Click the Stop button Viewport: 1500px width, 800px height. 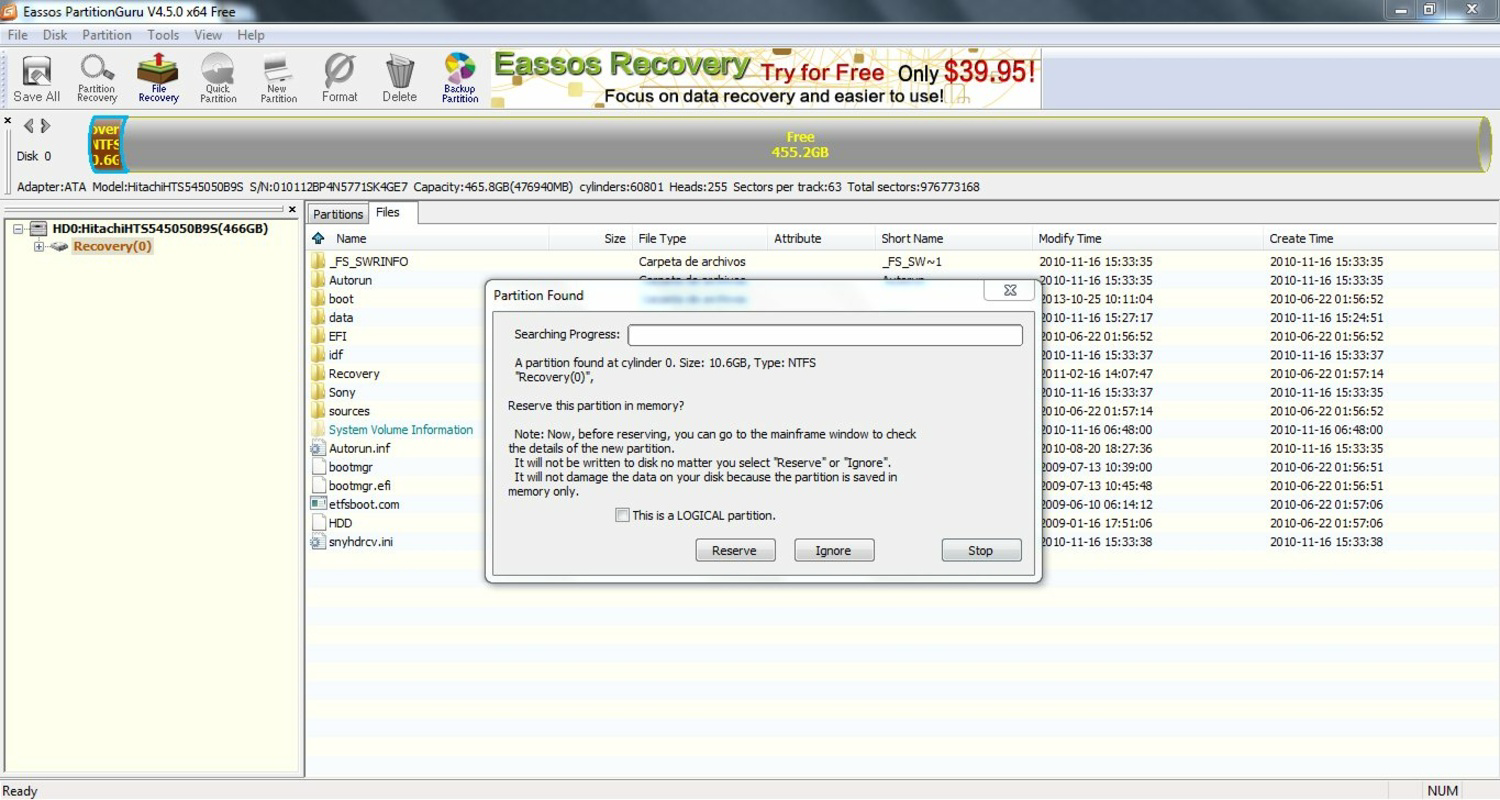(x=981, y=551)
